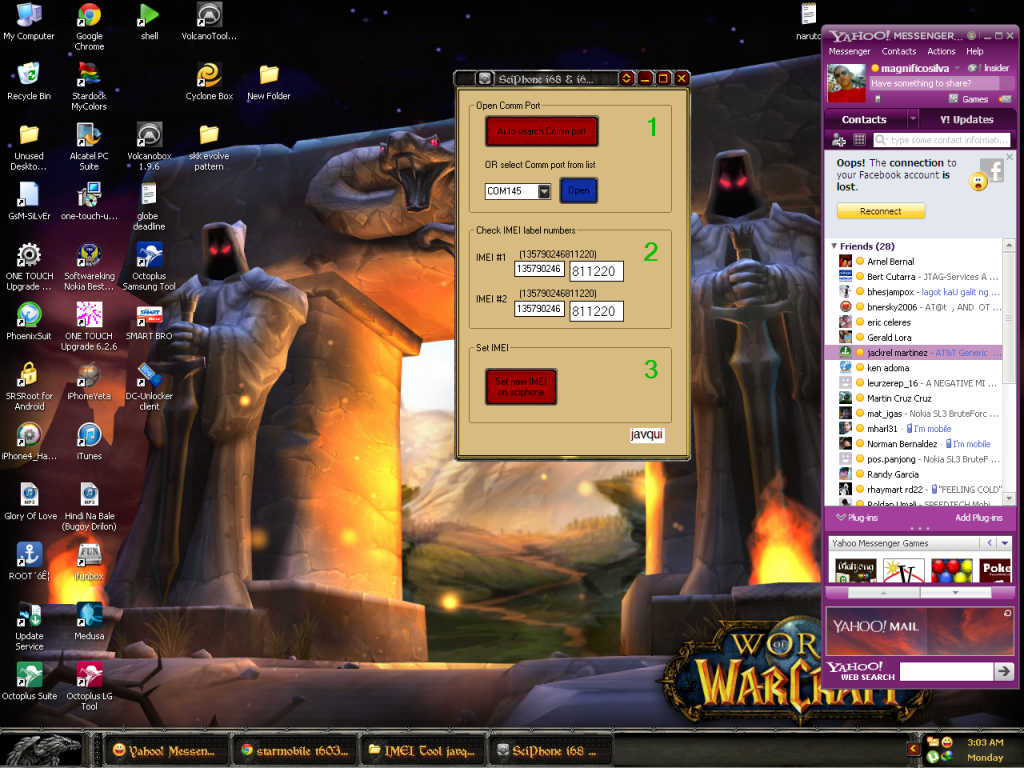Viewport: 1024px width, 768px height.
Task: Open the Actions menu
Action: 941,51
